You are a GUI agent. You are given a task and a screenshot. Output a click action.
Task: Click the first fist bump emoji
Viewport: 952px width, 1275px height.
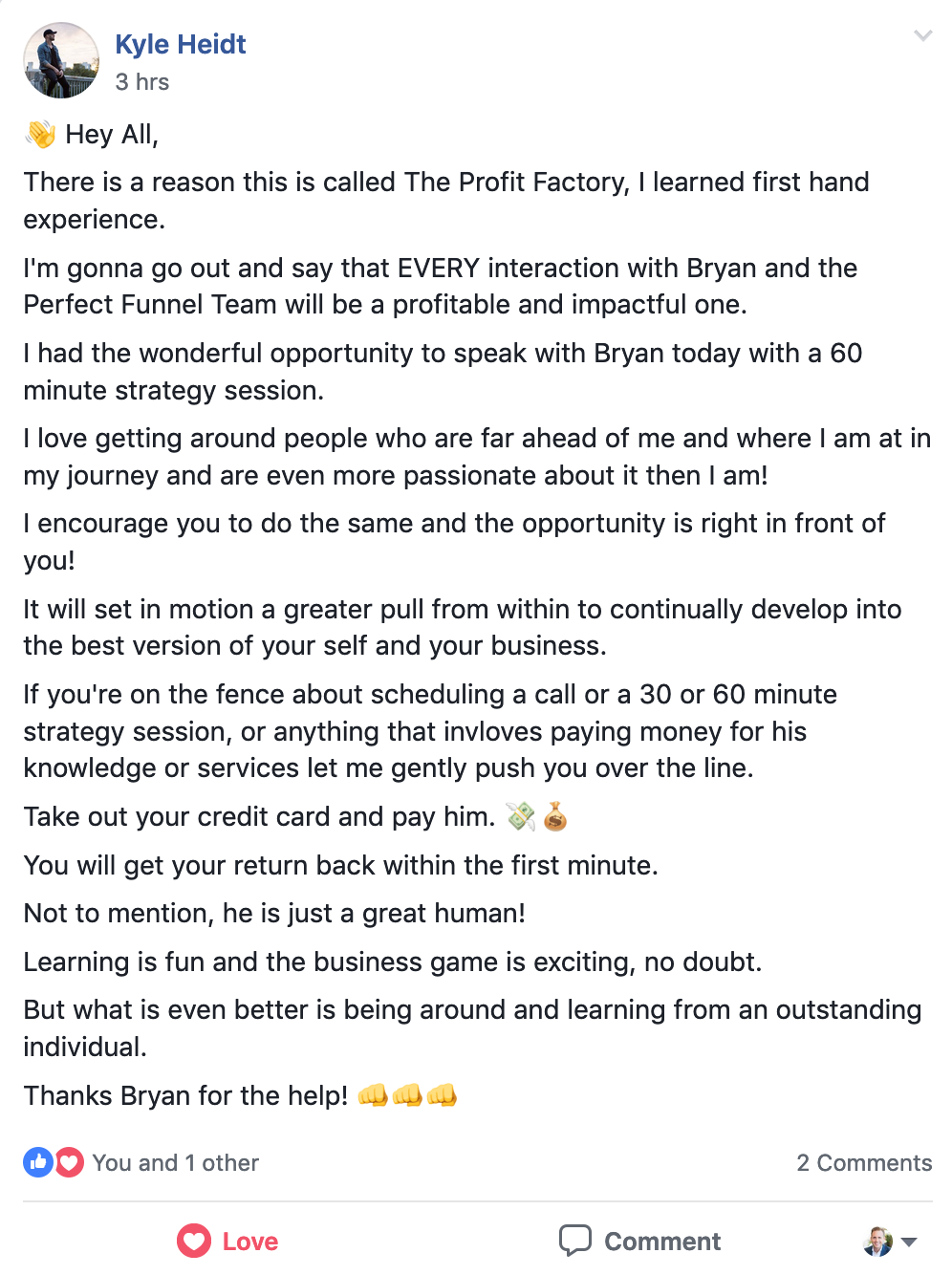[x=373, y=1094]
